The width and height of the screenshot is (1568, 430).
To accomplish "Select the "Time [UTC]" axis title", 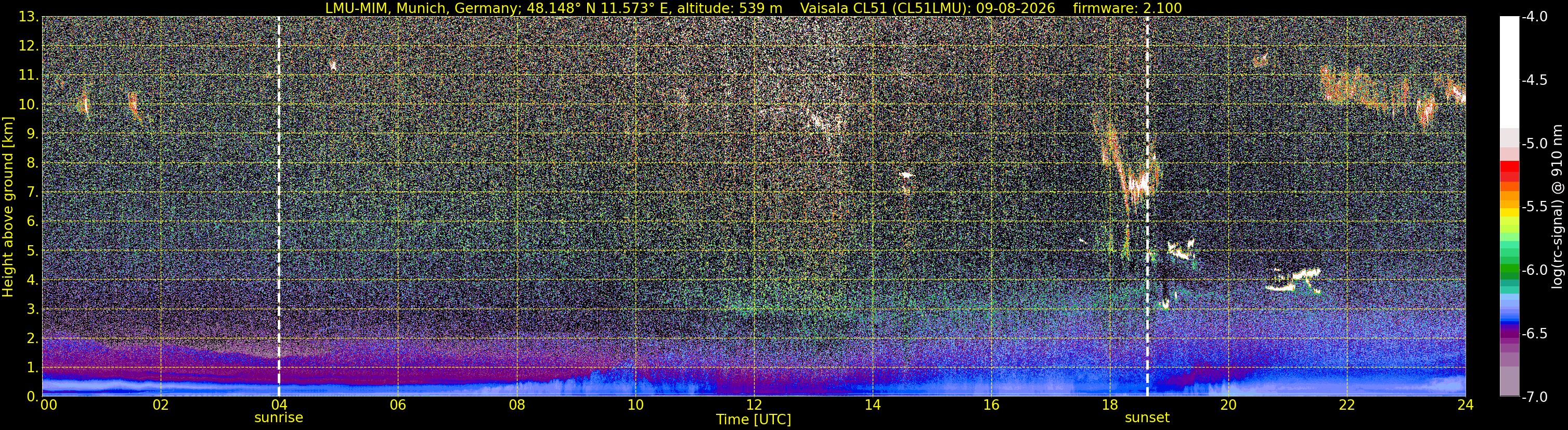I will (754, 420).
